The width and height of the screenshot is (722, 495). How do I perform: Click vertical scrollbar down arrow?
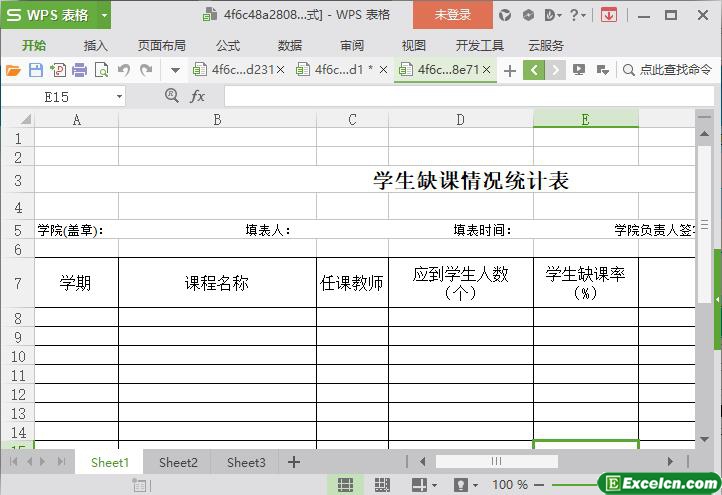click(x=704, y=439)
